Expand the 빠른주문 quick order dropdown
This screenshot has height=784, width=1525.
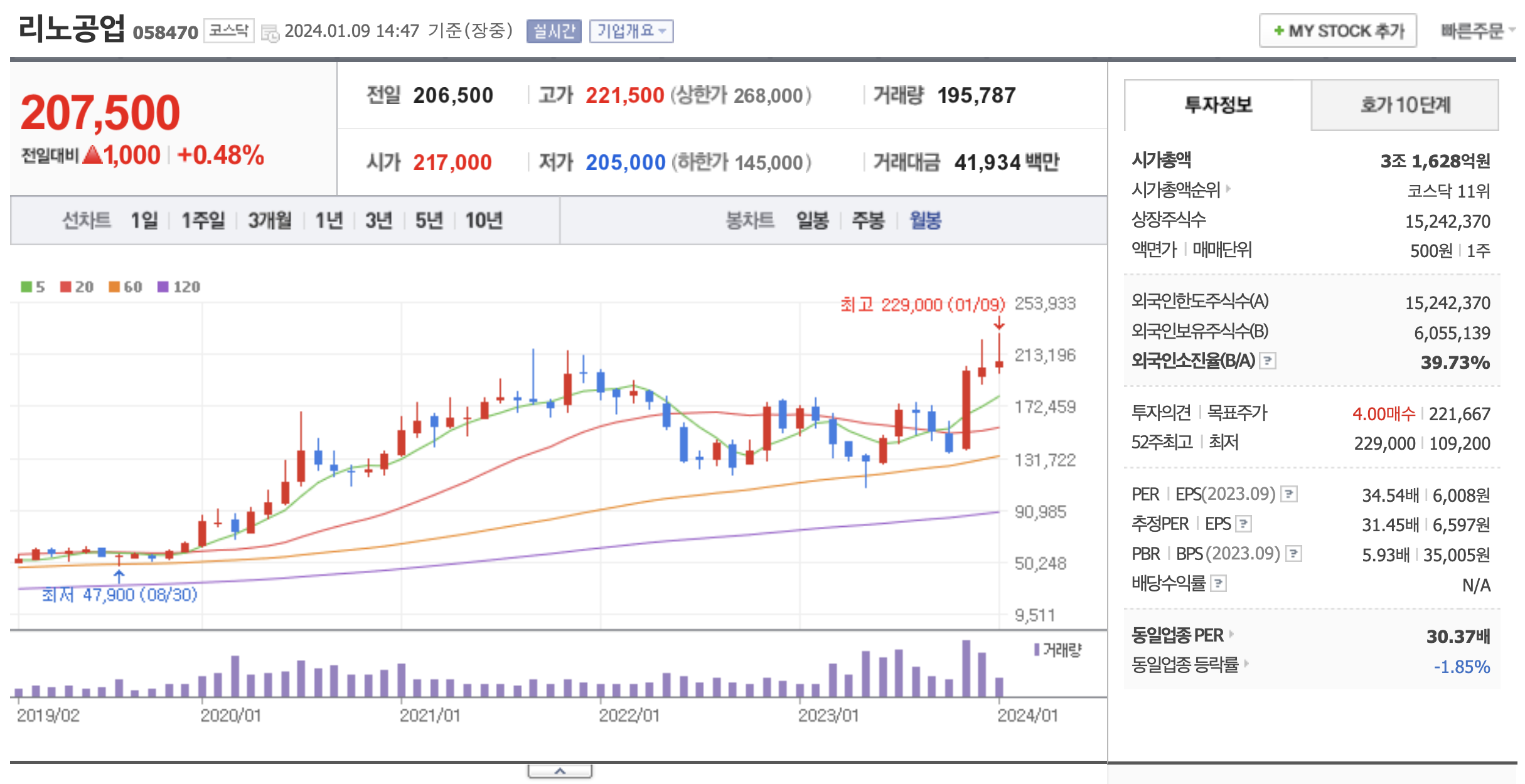[x=1477, y=31]
